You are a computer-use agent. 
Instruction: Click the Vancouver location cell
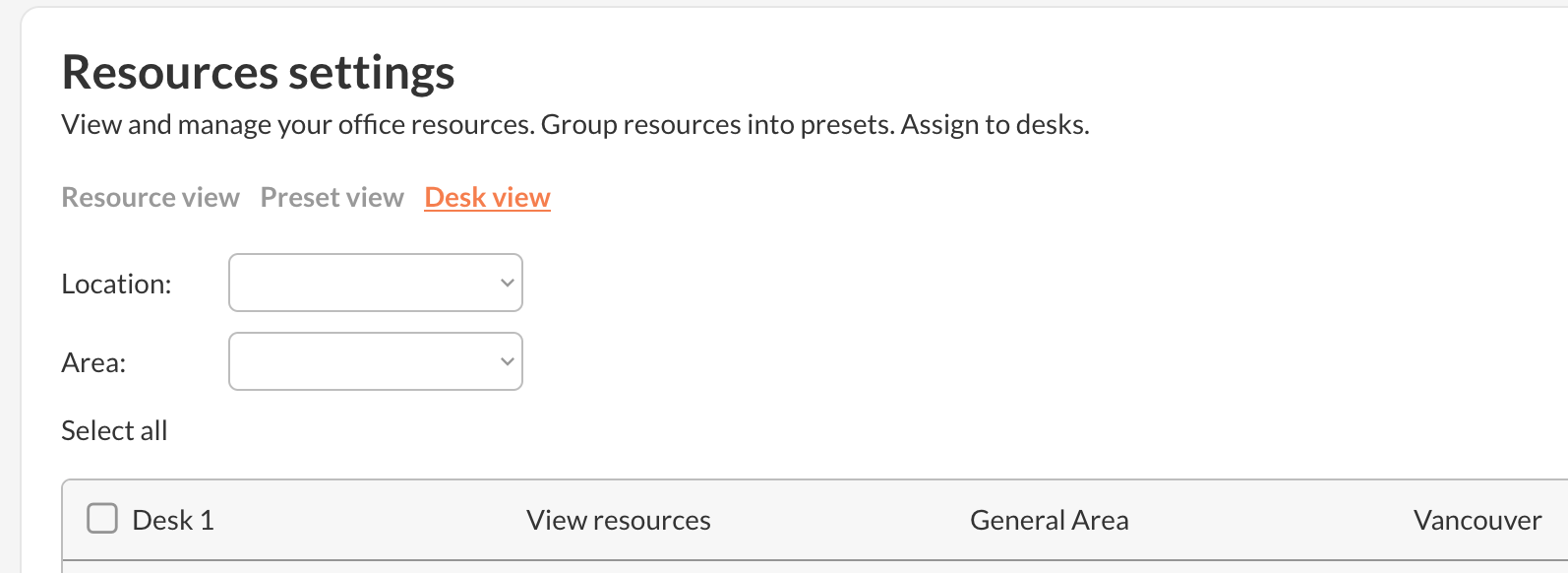(x=1477, y=520)
